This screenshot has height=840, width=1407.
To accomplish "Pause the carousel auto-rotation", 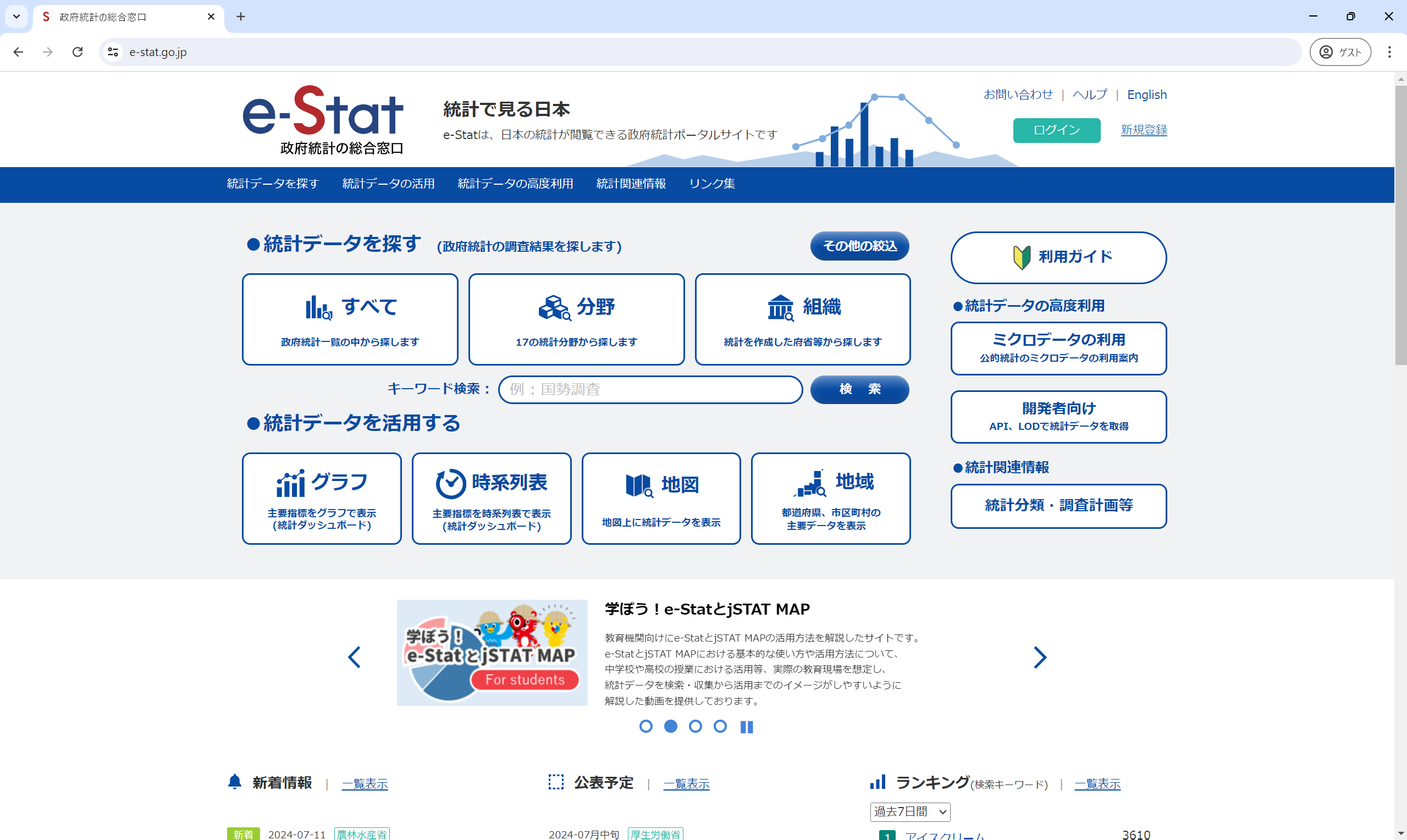I will (x=746, y=726).
